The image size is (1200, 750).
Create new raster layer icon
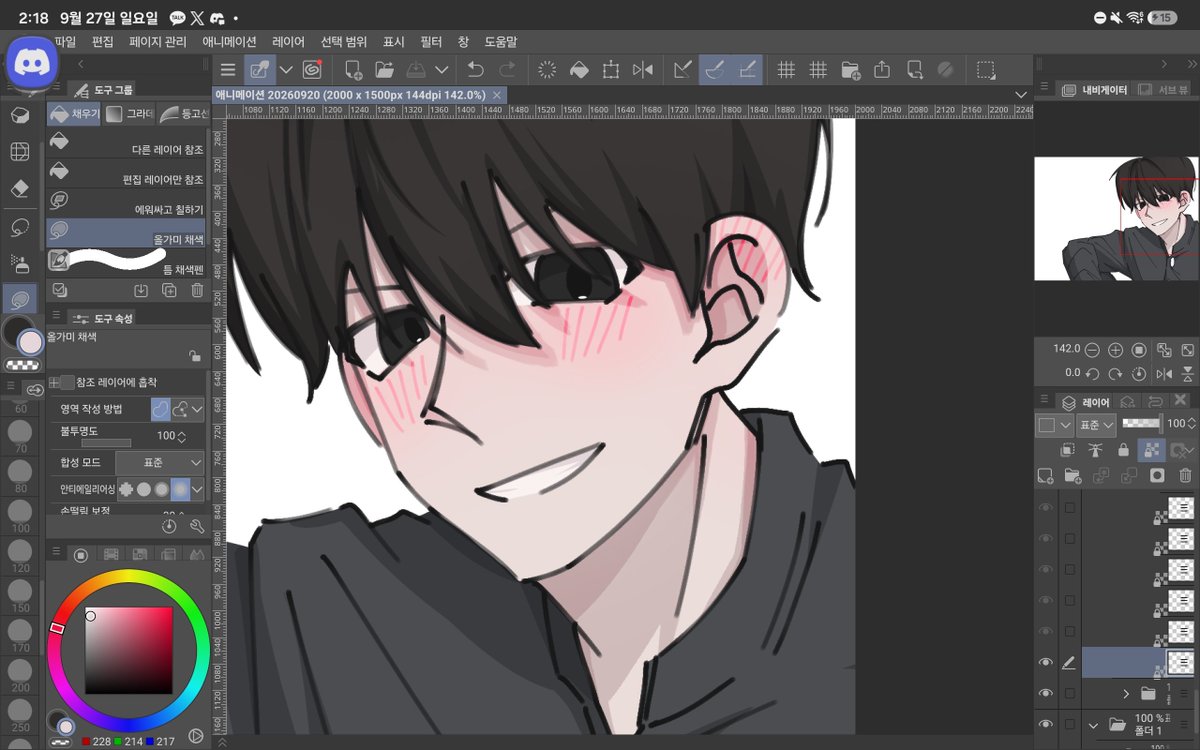(1046, 475)
